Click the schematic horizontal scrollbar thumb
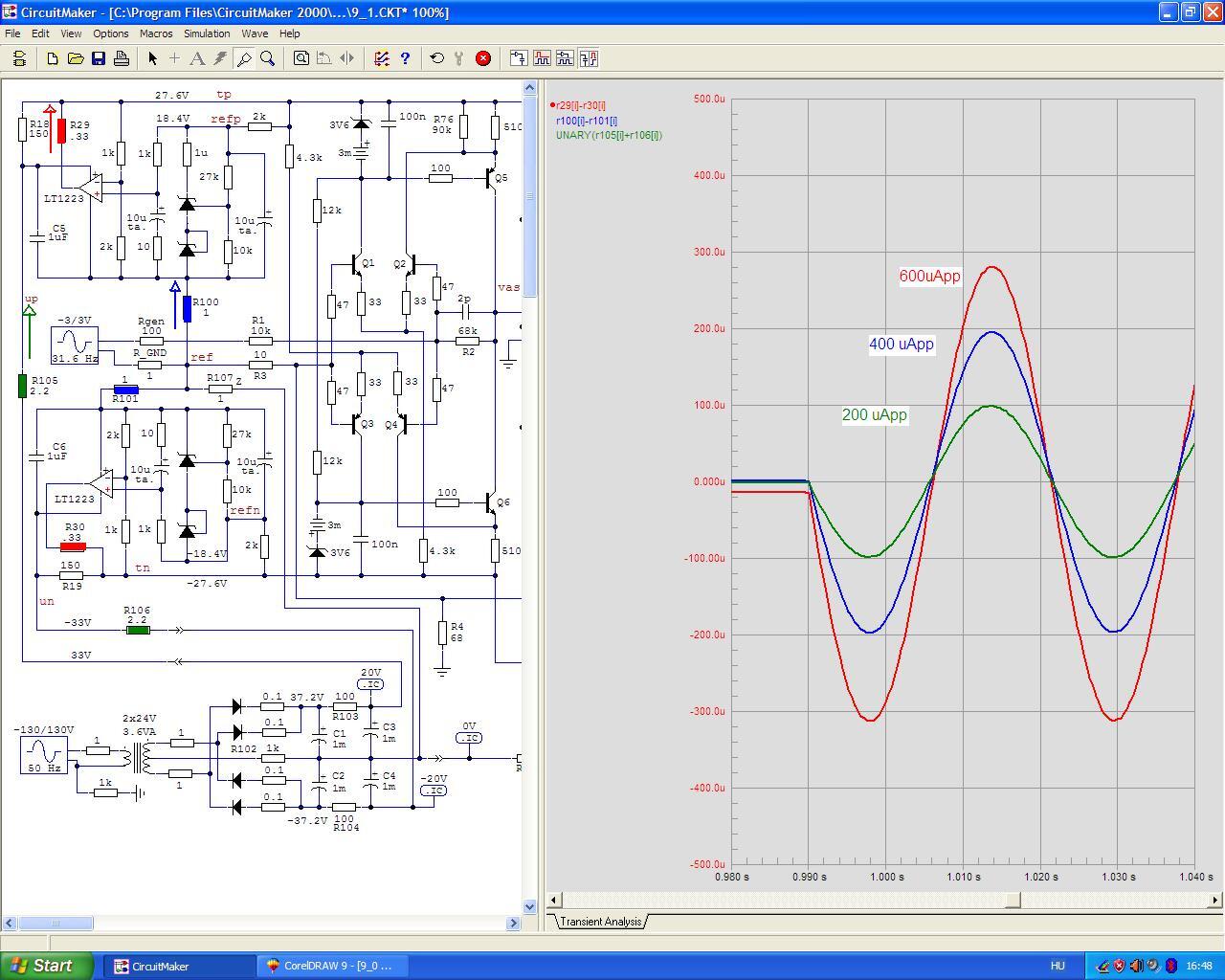Screen dimensions: 1225x980 click(x=56, y=923)
